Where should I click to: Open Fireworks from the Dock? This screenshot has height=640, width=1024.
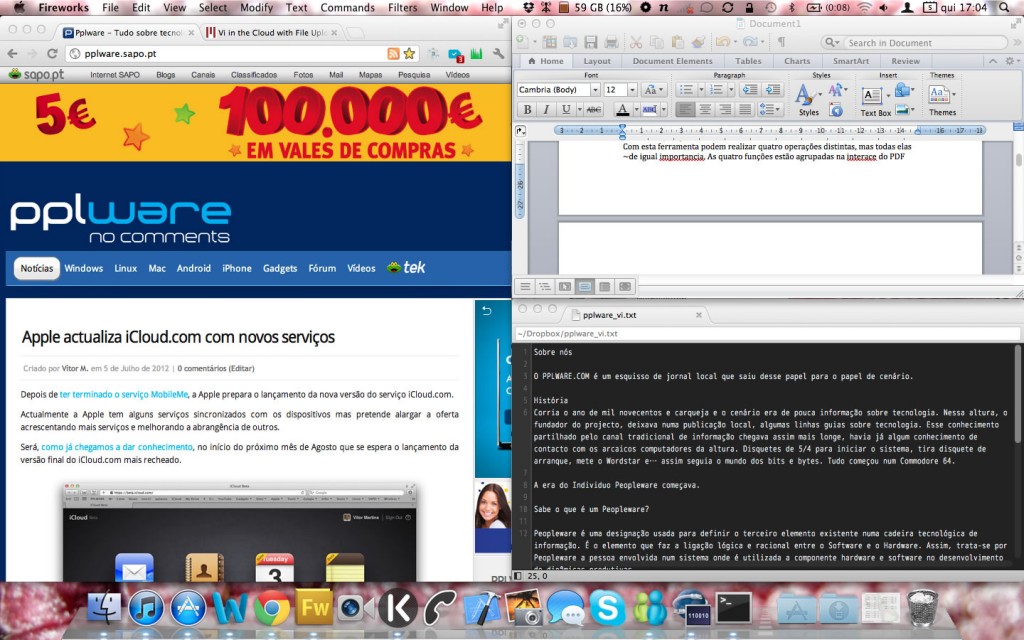[x=315, y=607]
